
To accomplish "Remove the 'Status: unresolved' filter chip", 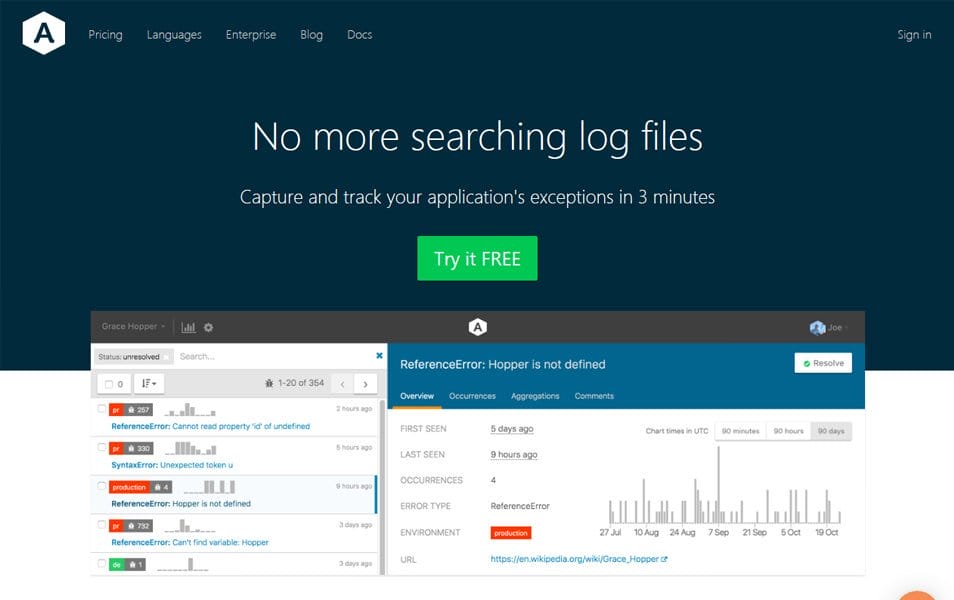I will pos(165,357).
